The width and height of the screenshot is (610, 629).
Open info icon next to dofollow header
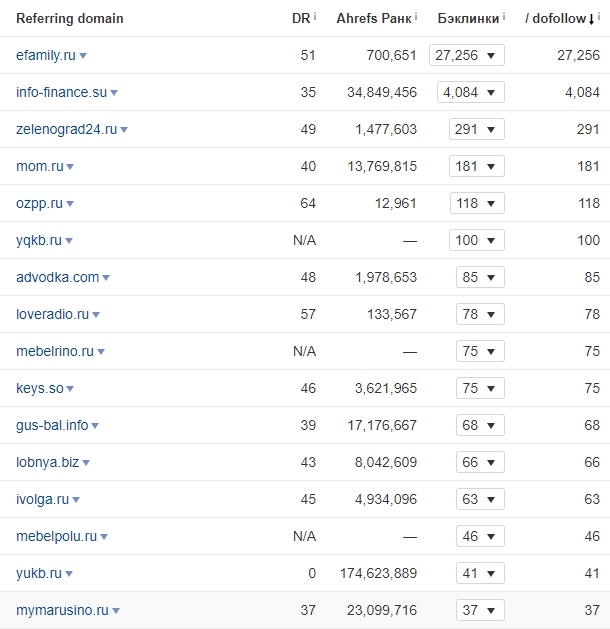pos(599,16)
